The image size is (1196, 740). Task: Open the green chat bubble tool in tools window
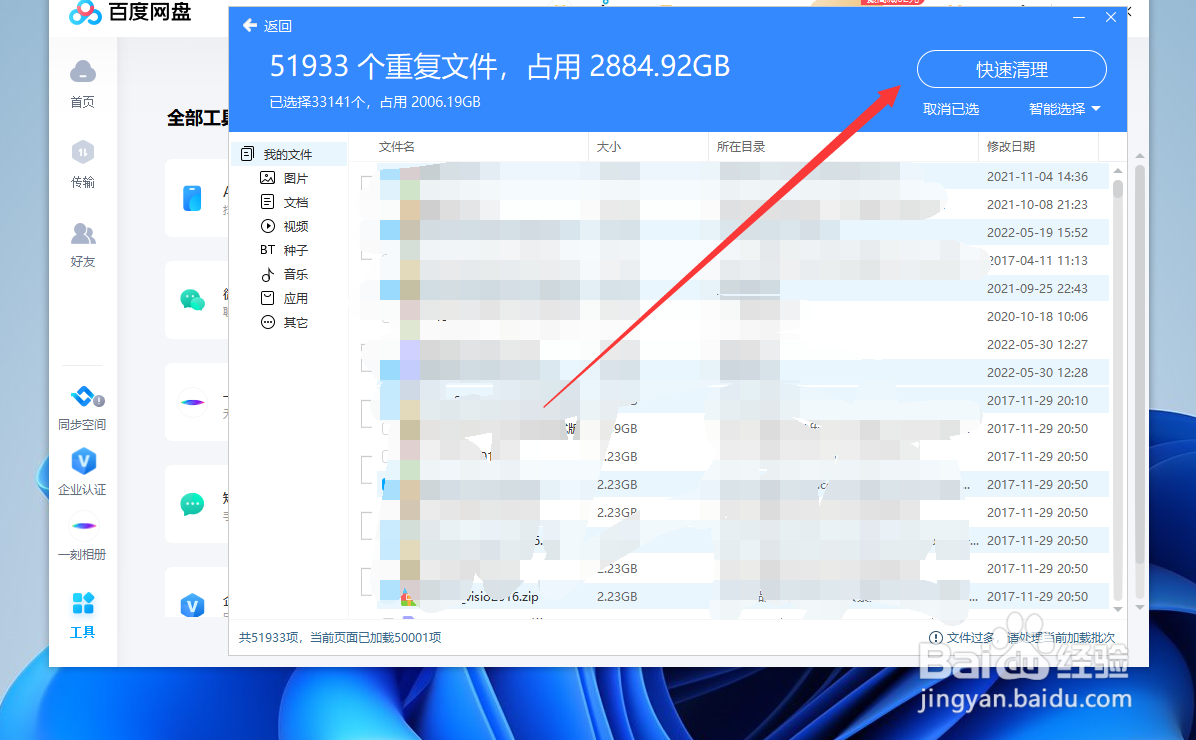coord(192,504)
